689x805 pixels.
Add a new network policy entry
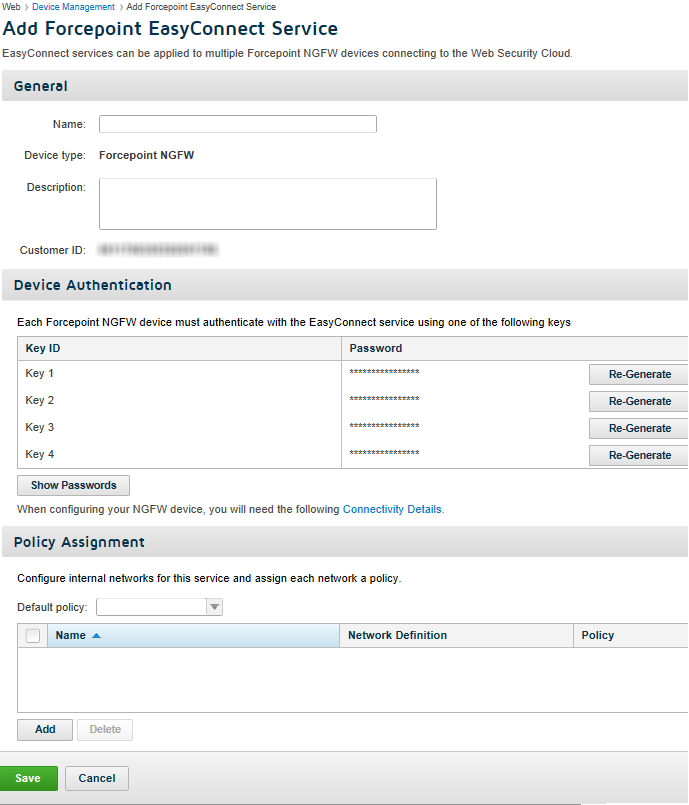[45, 730]
